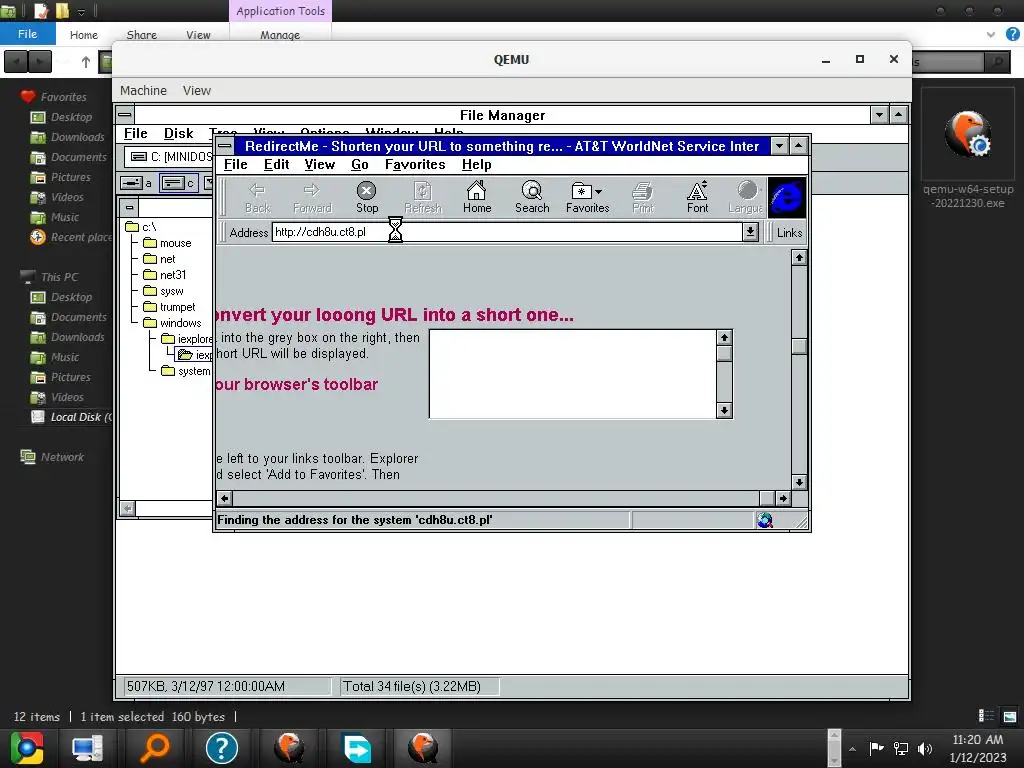Click the Refresh toolbar icon
The width and height of the screenshot is (1024, 768).
click(x=423, y=197)
